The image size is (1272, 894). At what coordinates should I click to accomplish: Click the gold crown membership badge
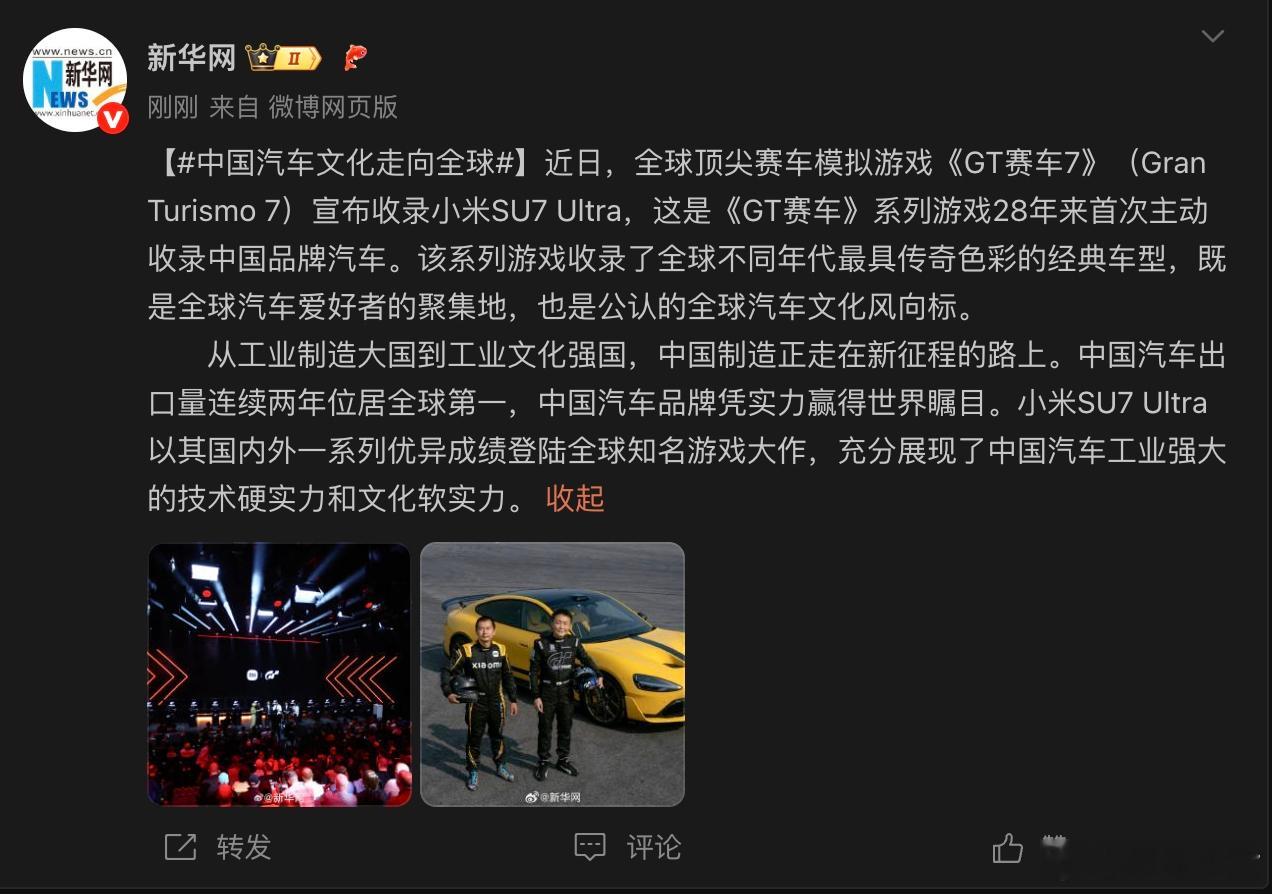[282, 58]
